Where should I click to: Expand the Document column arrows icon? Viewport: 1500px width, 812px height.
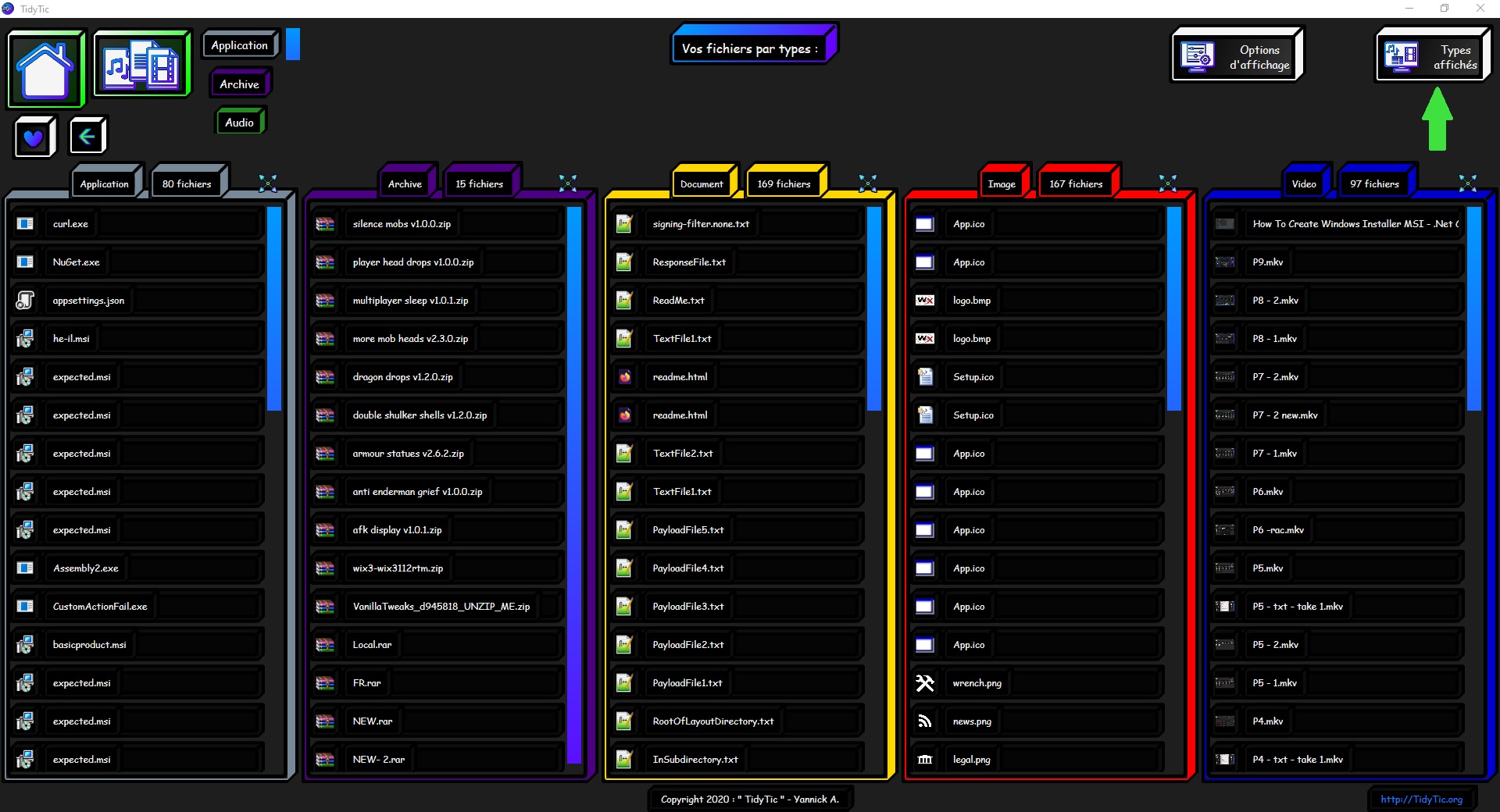[x=868, y=183]
